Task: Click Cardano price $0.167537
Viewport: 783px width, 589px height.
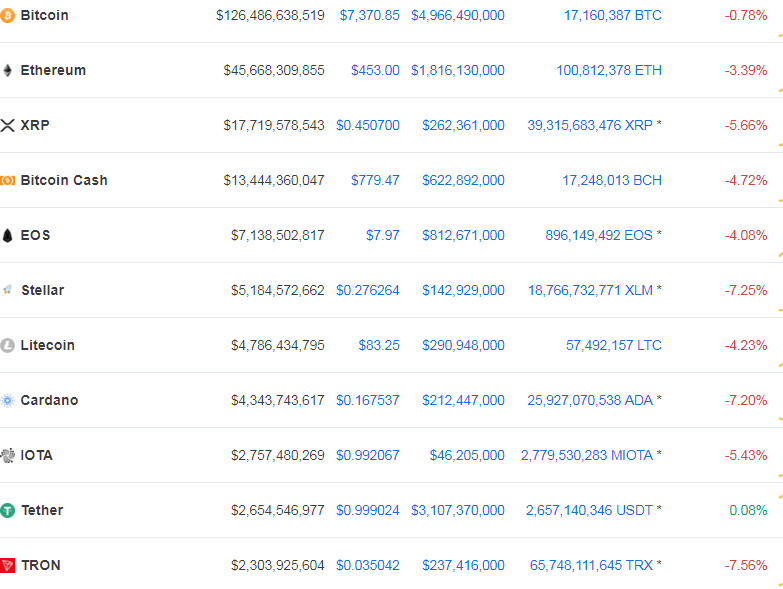Action: click(368, 400)
